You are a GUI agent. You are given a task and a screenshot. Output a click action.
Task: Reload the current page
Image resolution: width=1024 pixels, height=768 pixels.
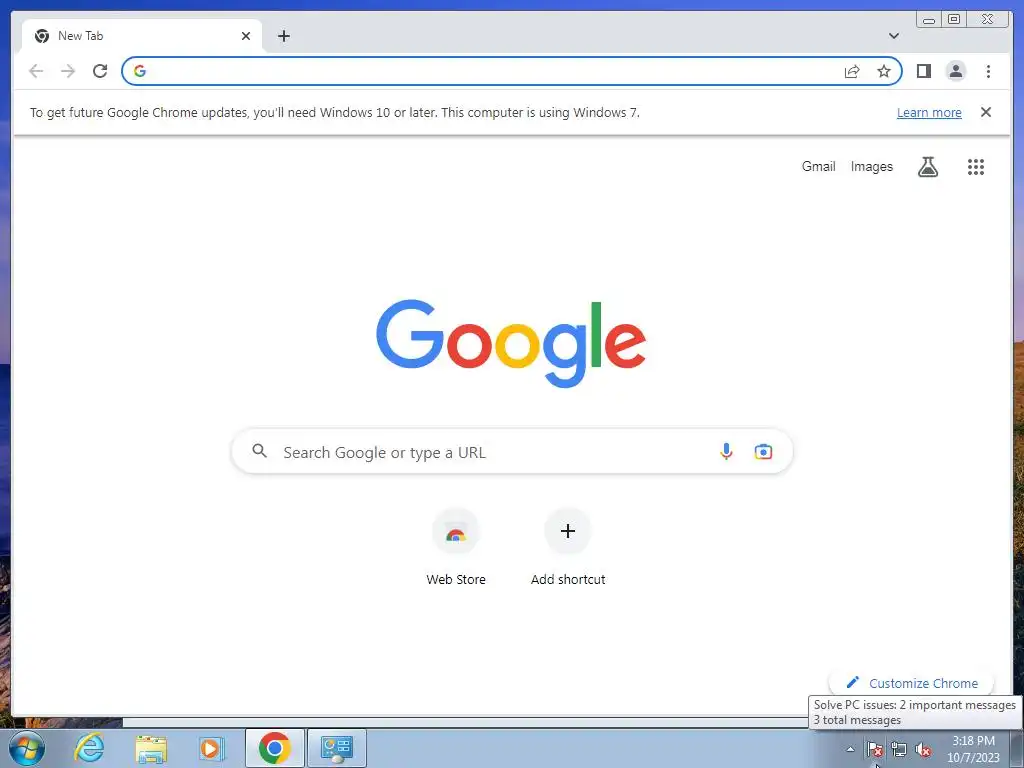coord(100,71)
